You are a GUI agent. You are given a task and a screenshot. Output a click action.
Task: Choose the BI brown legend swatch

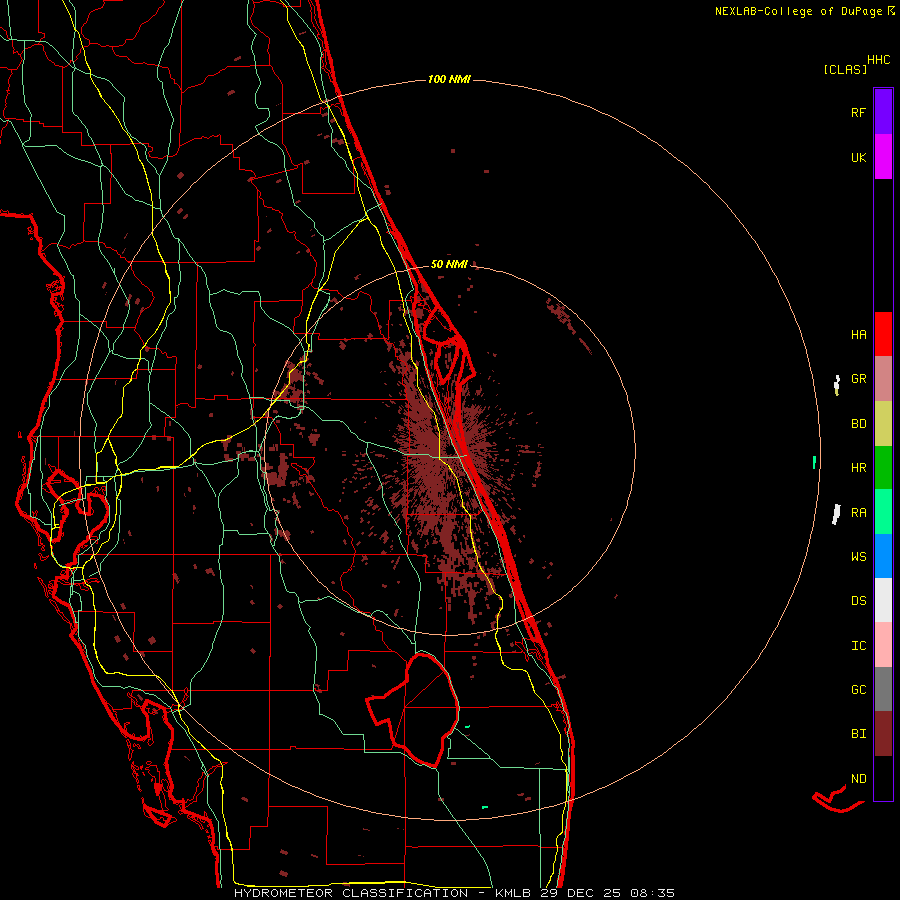883,733
